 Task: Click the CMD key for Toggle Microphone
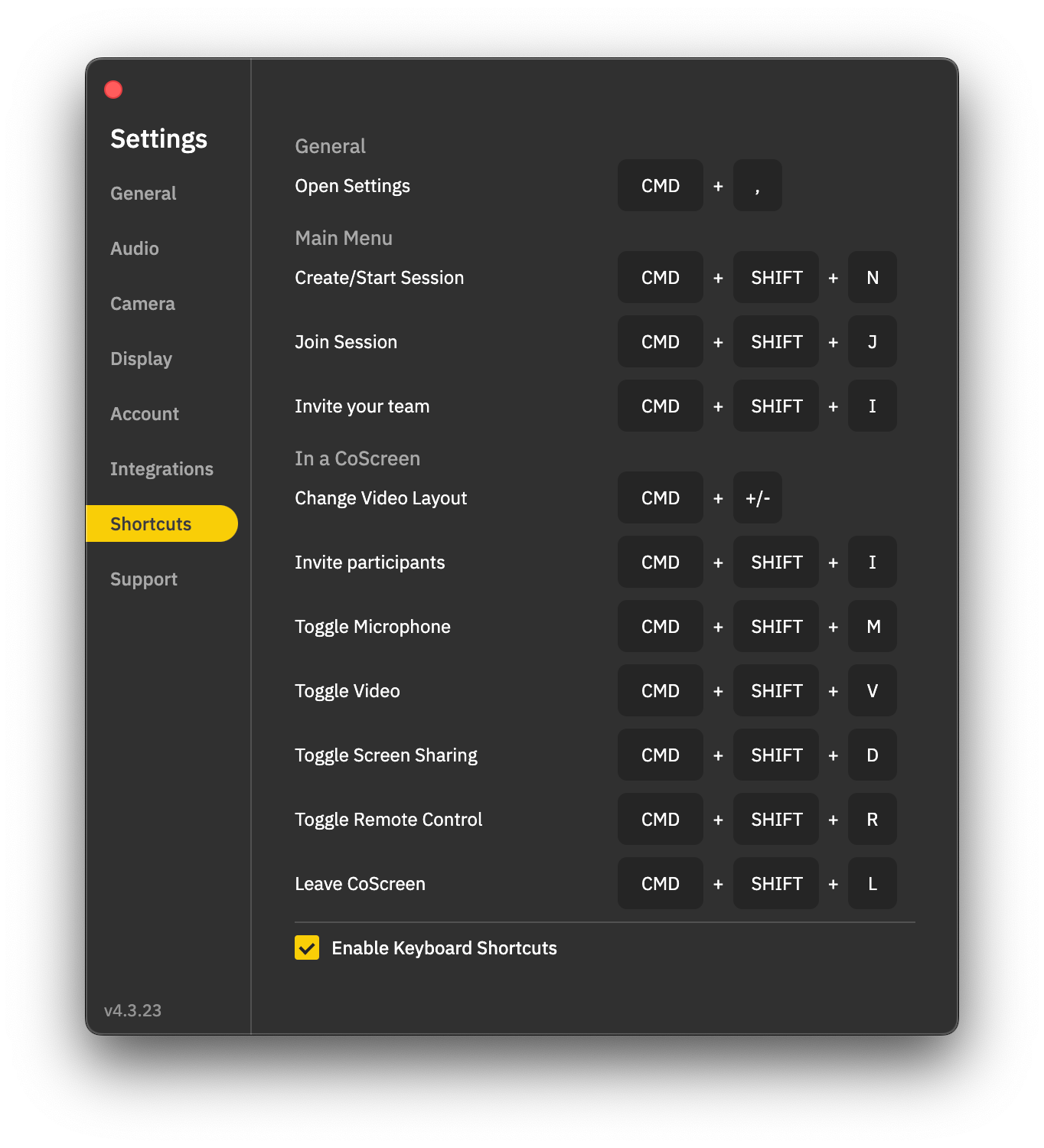pos(661,626)
